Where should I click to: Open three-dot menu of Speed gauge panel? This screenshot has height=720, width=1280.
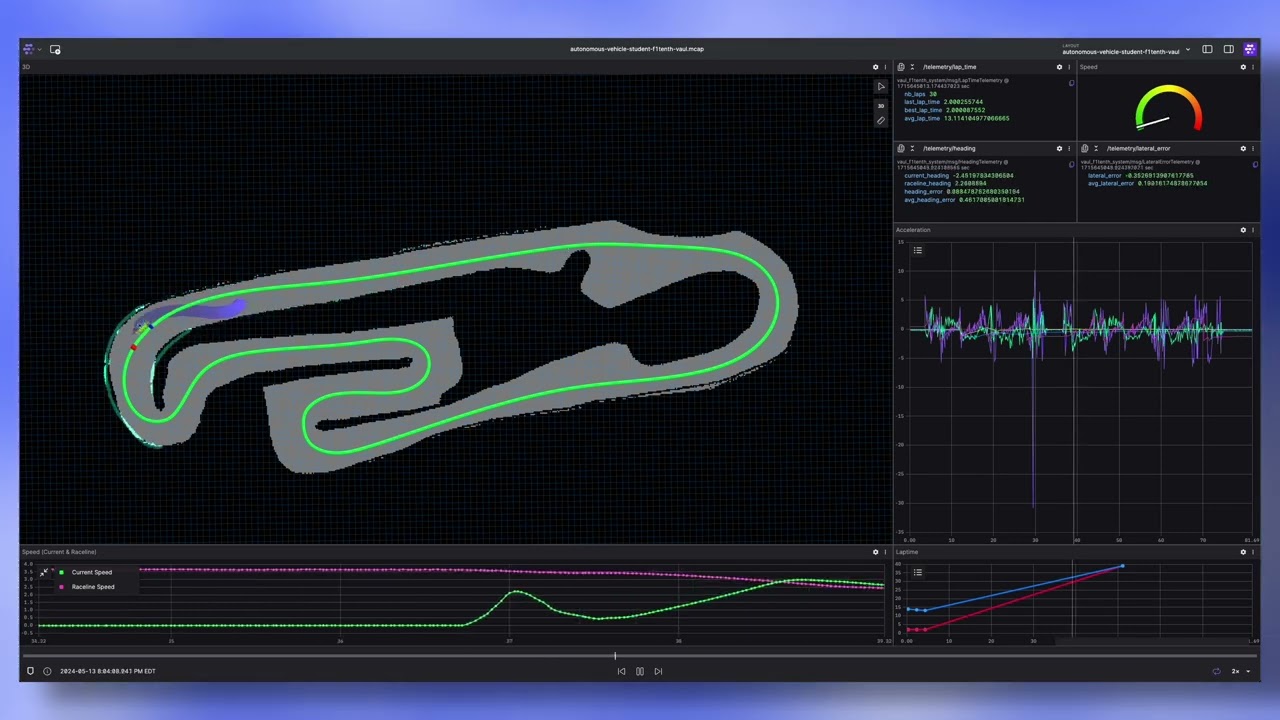click(1253, 67)
